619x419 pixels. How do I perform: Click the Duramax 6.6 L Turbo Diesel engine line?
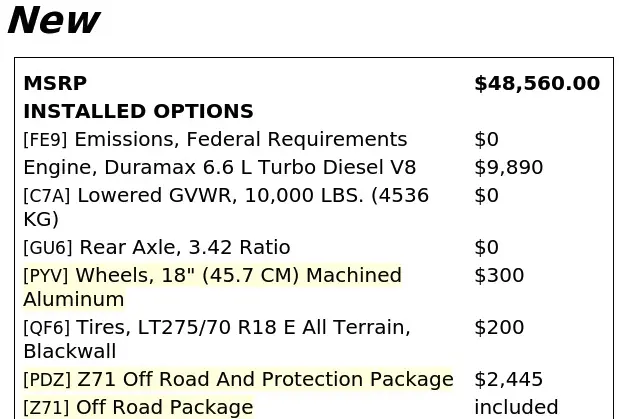tap(219, 167)
